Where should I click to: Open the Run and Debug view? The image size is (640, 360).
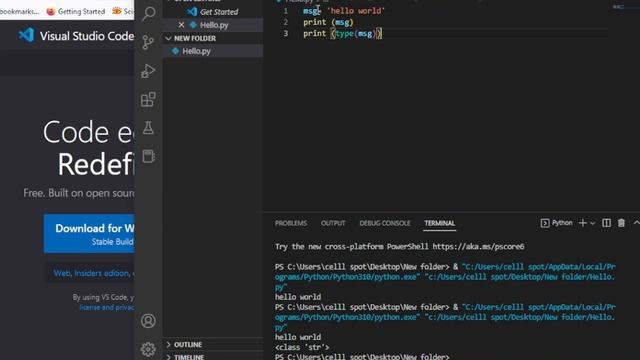148,71
